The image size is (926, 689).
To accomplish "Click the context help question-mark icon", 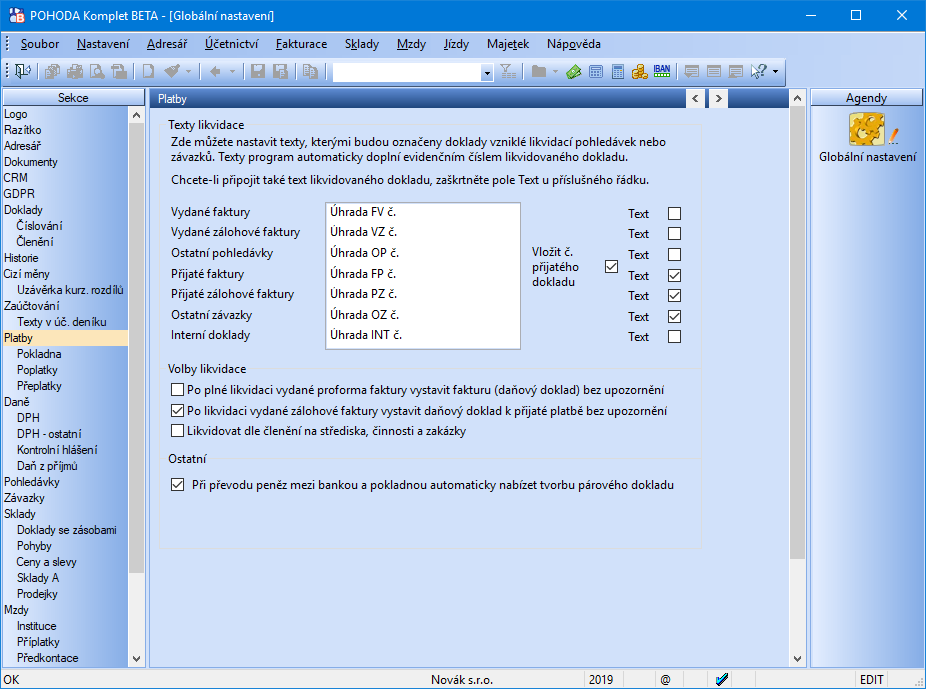I will coord(758,71).
